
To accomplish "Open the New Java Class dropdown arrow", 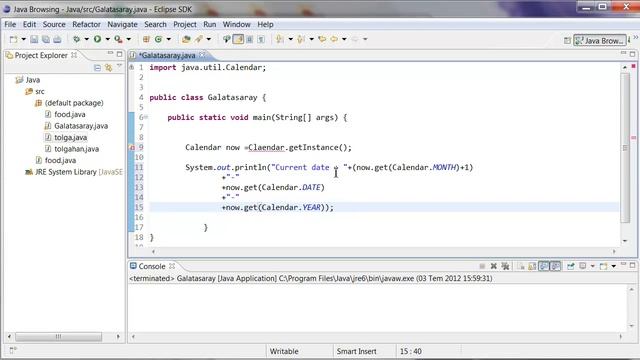I will (x=168, y=39).
